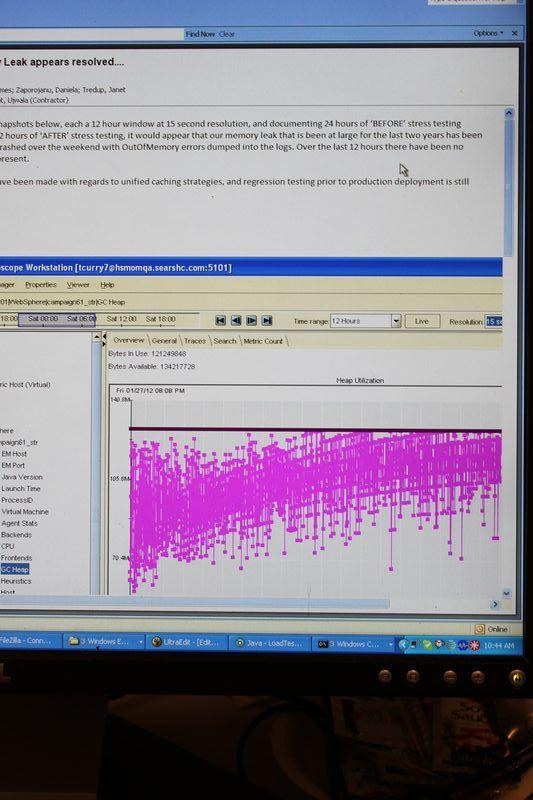
Task: Open the Properties menu
Action: point(41,285)
